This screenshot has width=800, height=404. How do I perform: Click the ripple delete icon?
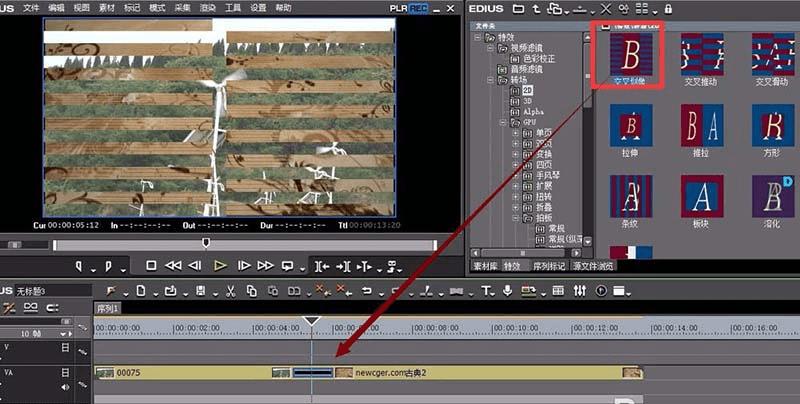(345, 291)
